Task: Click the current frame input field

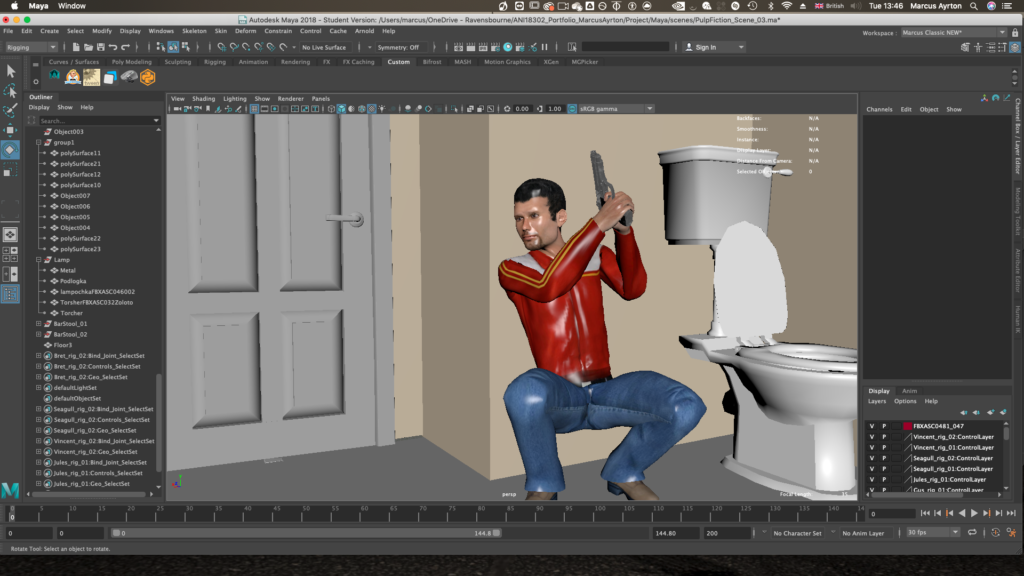Action: 891,514
